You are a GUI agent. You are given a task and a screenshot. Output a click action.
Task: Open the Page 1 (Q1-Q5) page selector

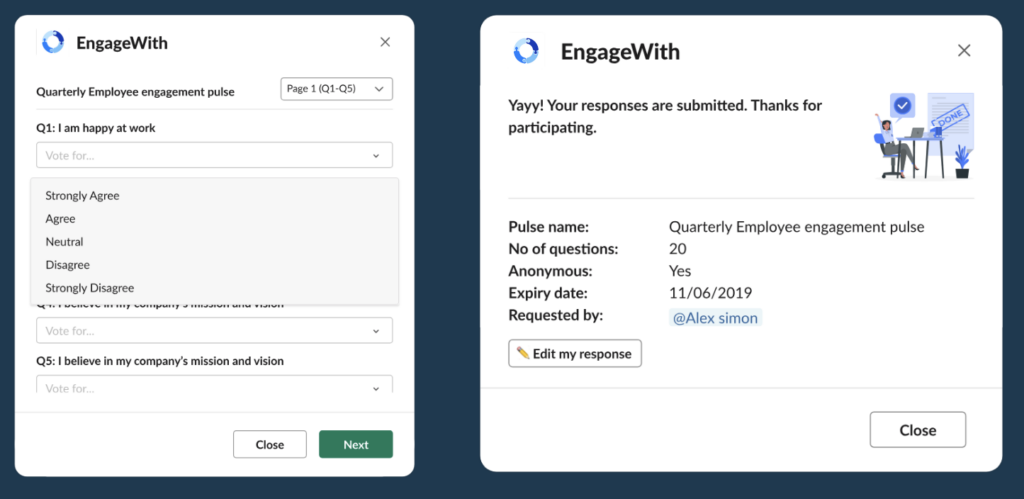coord(336,89)
